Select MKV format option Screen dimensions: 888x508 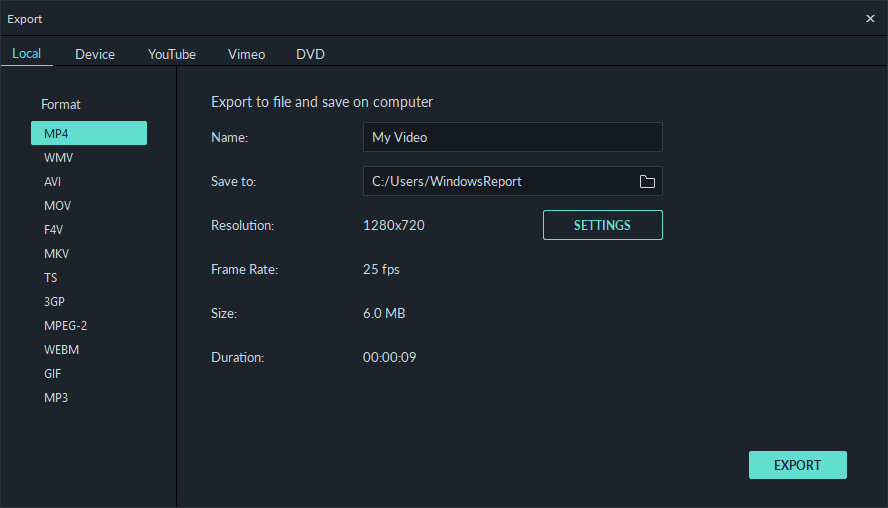click(56, 254)
